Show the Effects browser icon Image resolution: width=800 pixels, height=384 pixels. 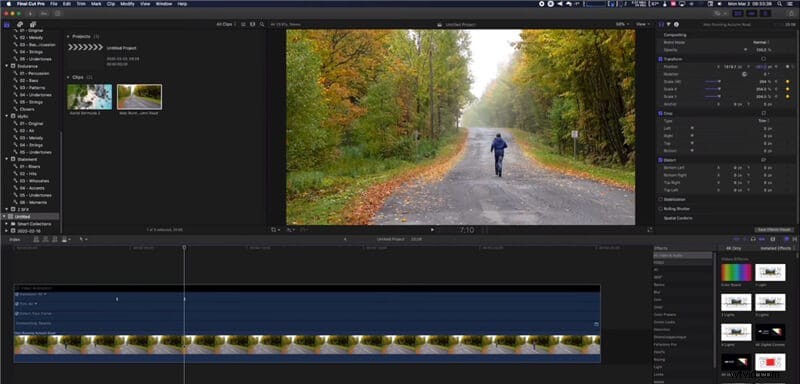pyautogui.click(x=786, y=239)
